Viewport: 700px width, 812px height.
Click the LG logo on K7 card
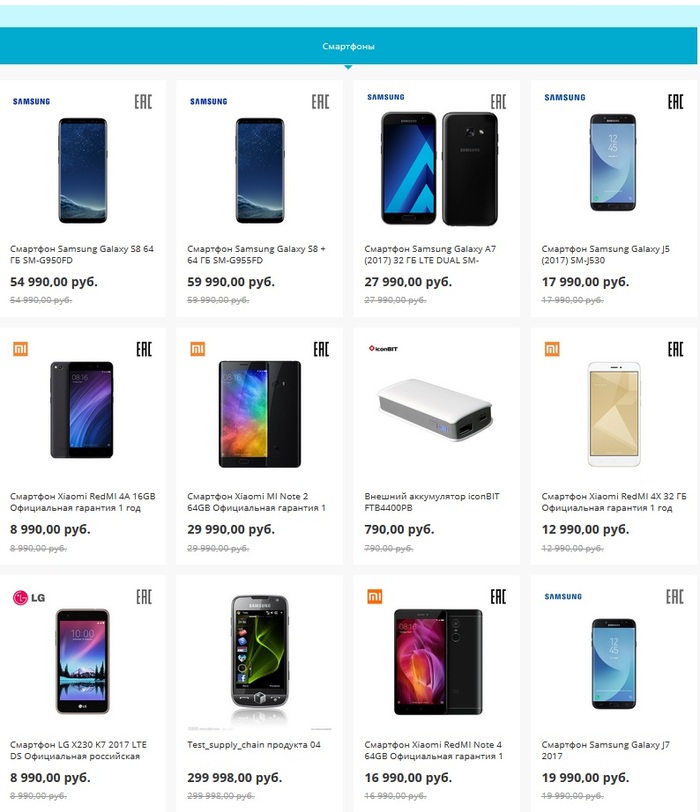[28, 598]
